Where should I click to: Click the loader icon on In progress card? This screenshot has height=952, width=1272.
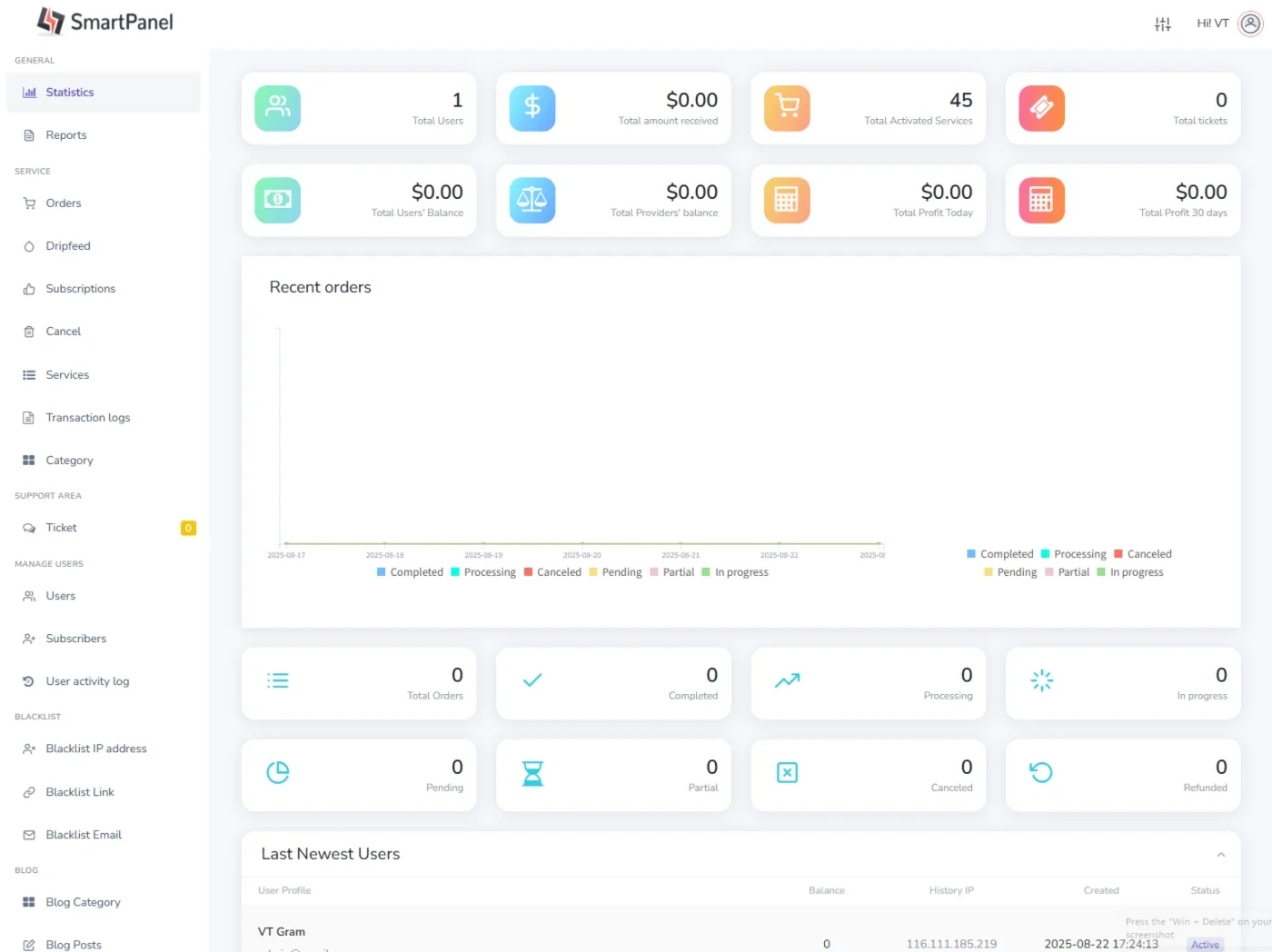point(1041,680)
